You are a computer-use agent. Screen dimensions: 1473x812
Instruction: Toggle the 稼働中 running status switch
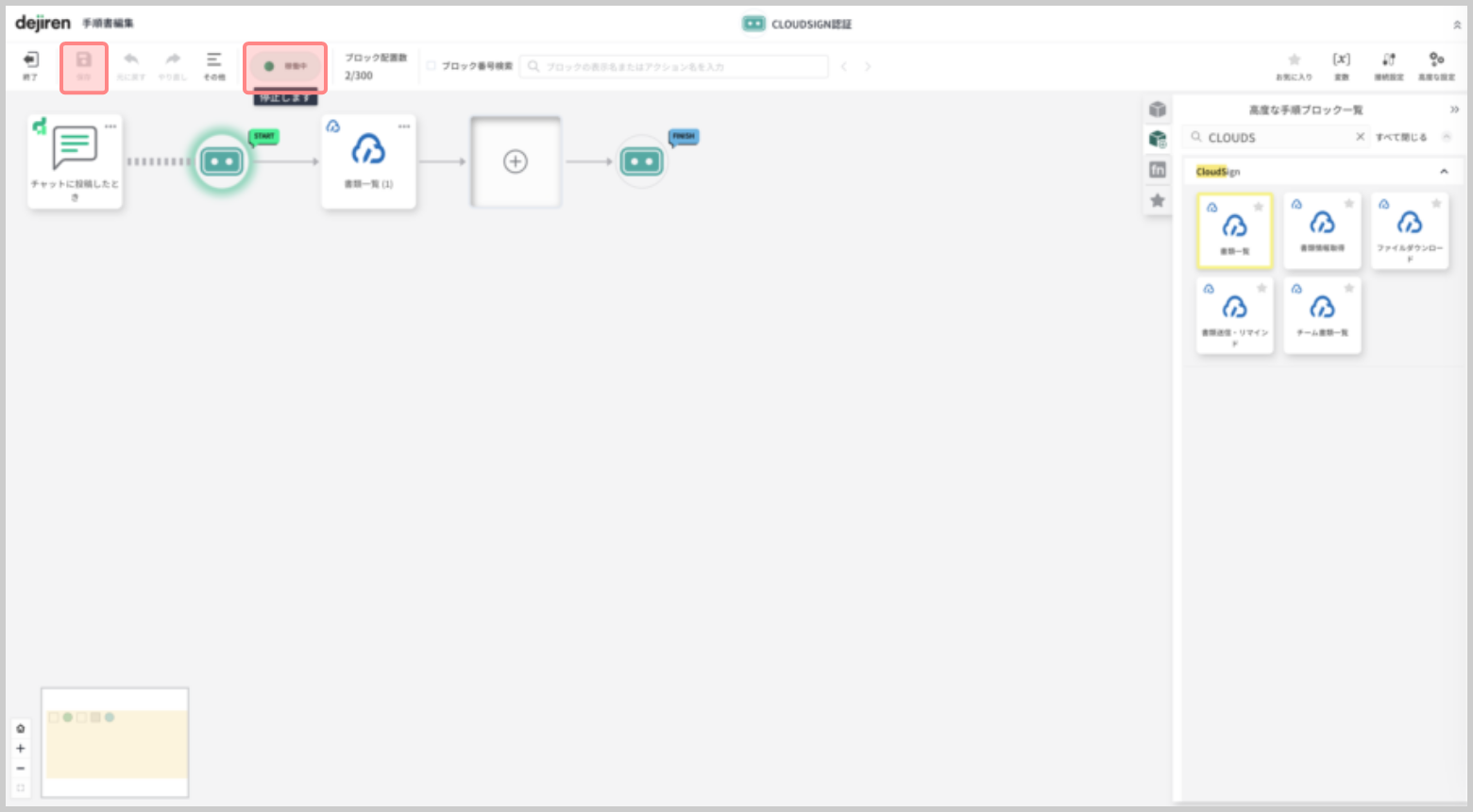pyautogui.click(x=285, y=66)
